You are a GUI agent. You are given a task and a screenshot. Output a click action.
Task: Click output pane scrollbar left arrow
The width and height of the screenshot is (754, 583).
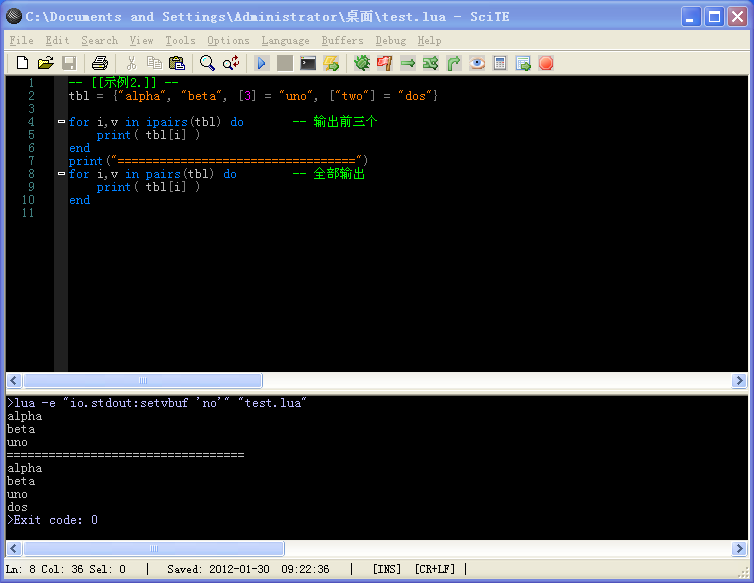coord(14,549)
